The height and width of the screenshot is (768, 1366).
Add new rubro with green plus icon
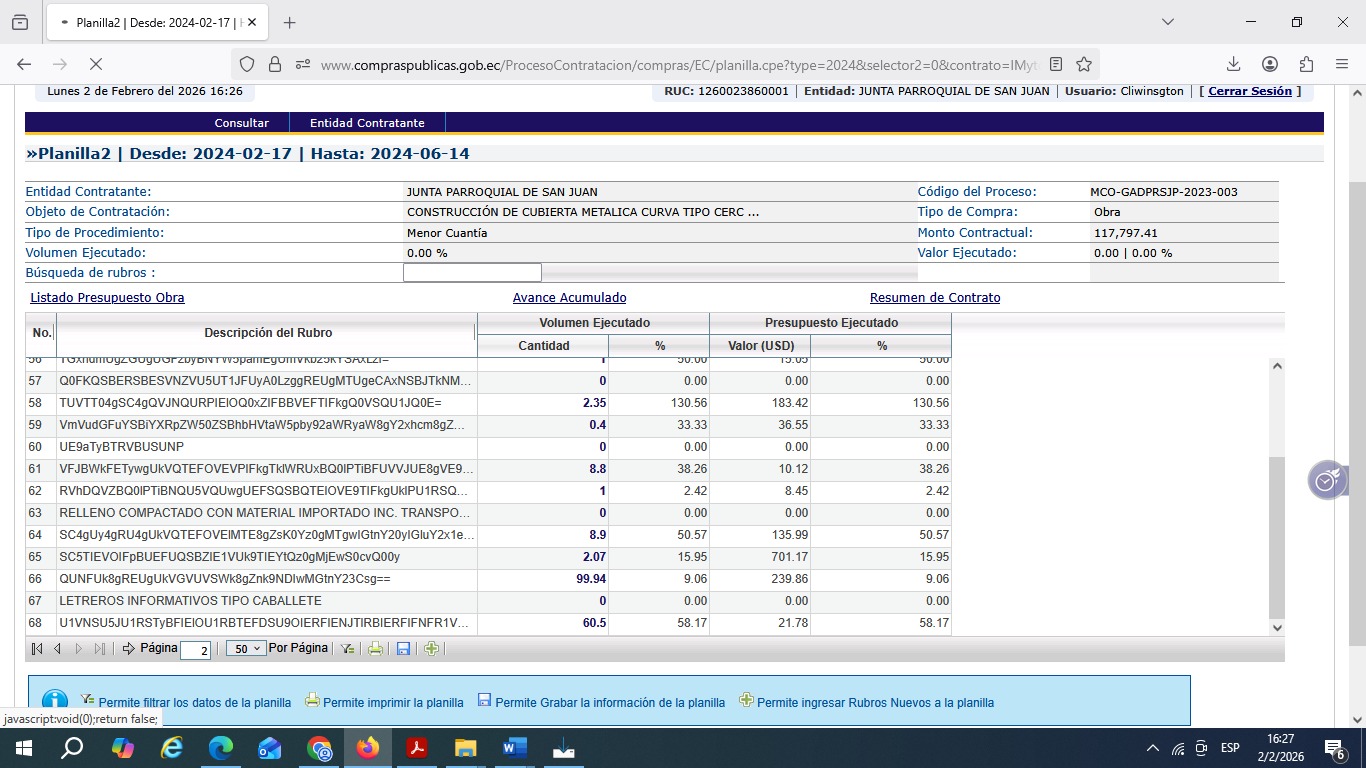(431, 649)
